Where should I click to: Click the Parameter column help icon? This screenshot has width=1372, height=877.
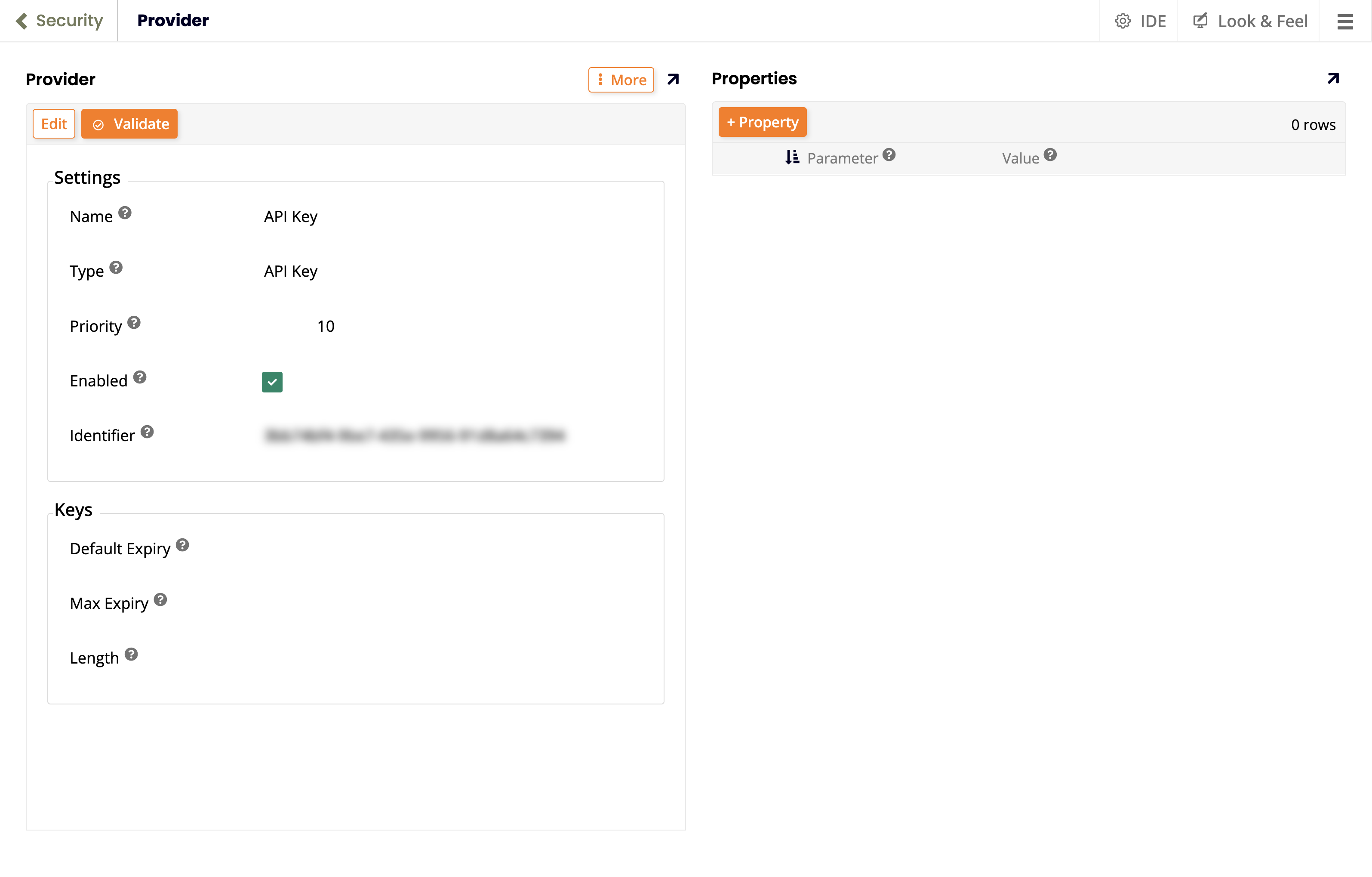[889, 154]
